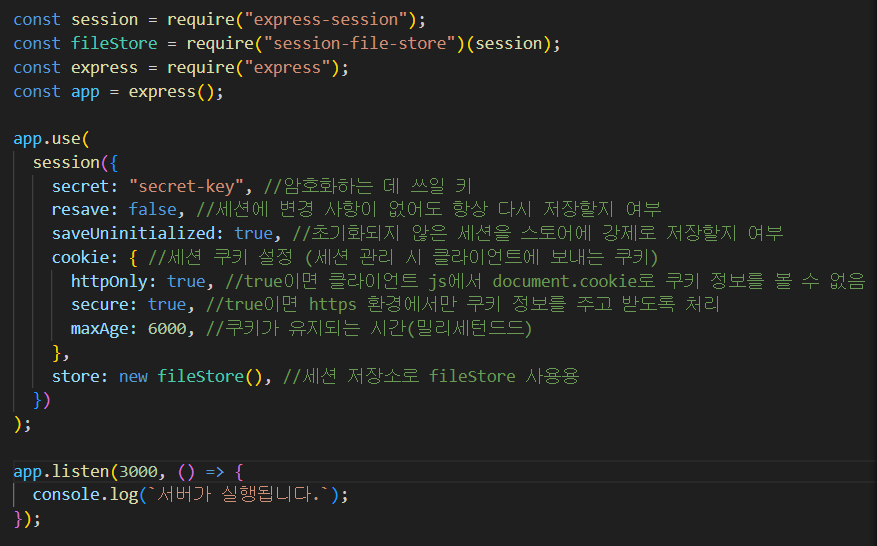Click the (session) argument after session-file-store require
Screen dimensions: 877x546
[509, 44]
